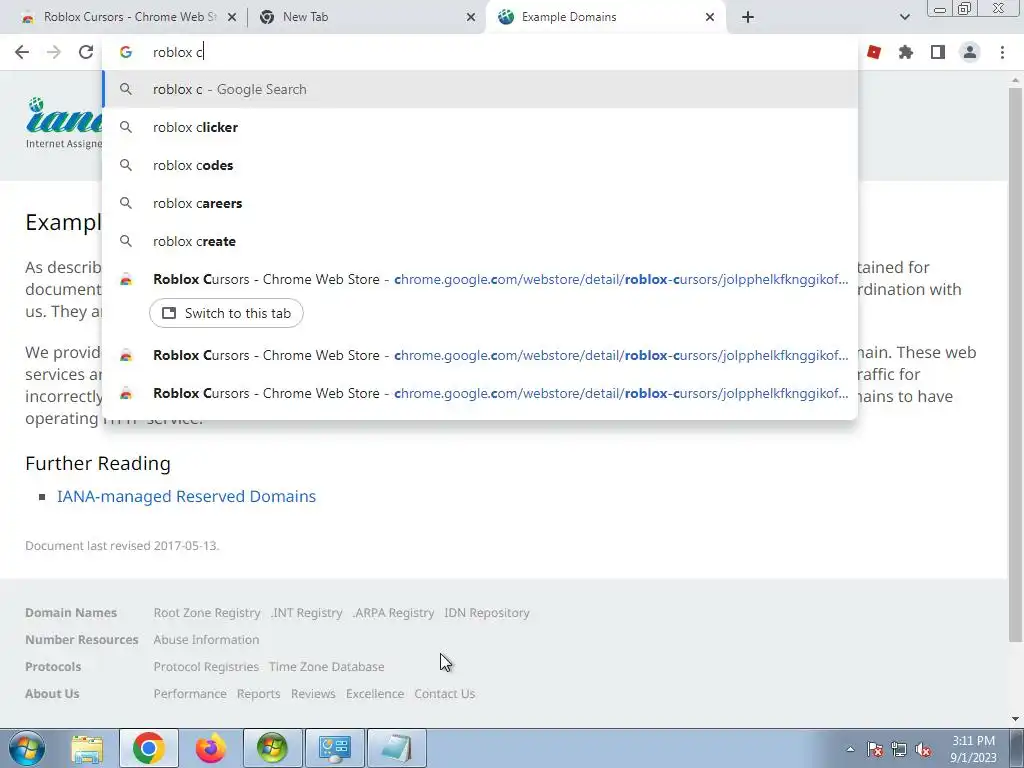The height and width of the screenshot is (768, 1024).
Task: Close the Example Domains tab
Action: [710, 17]
